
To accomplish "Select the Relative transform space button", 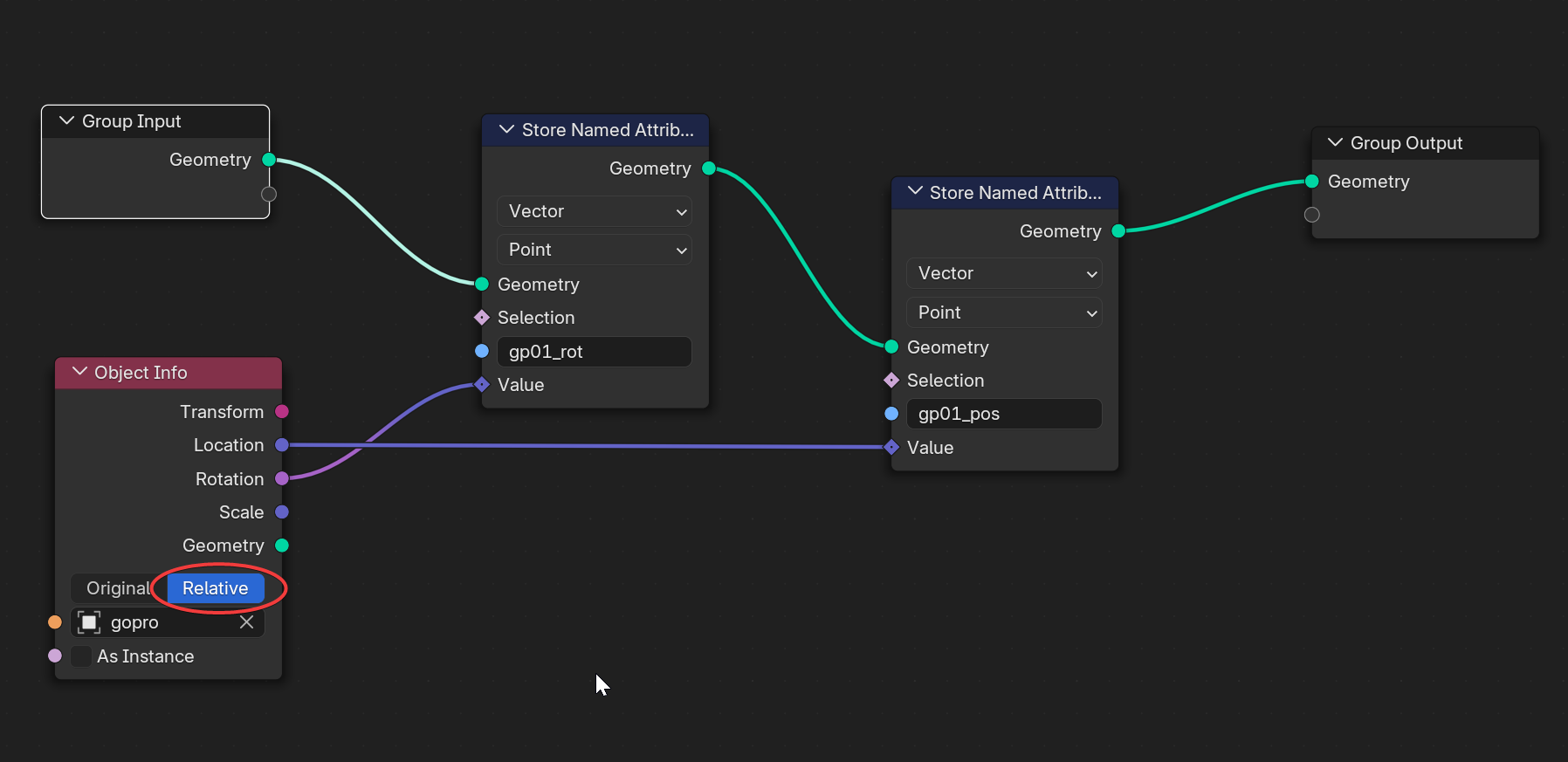I will [x=216, y=588].
